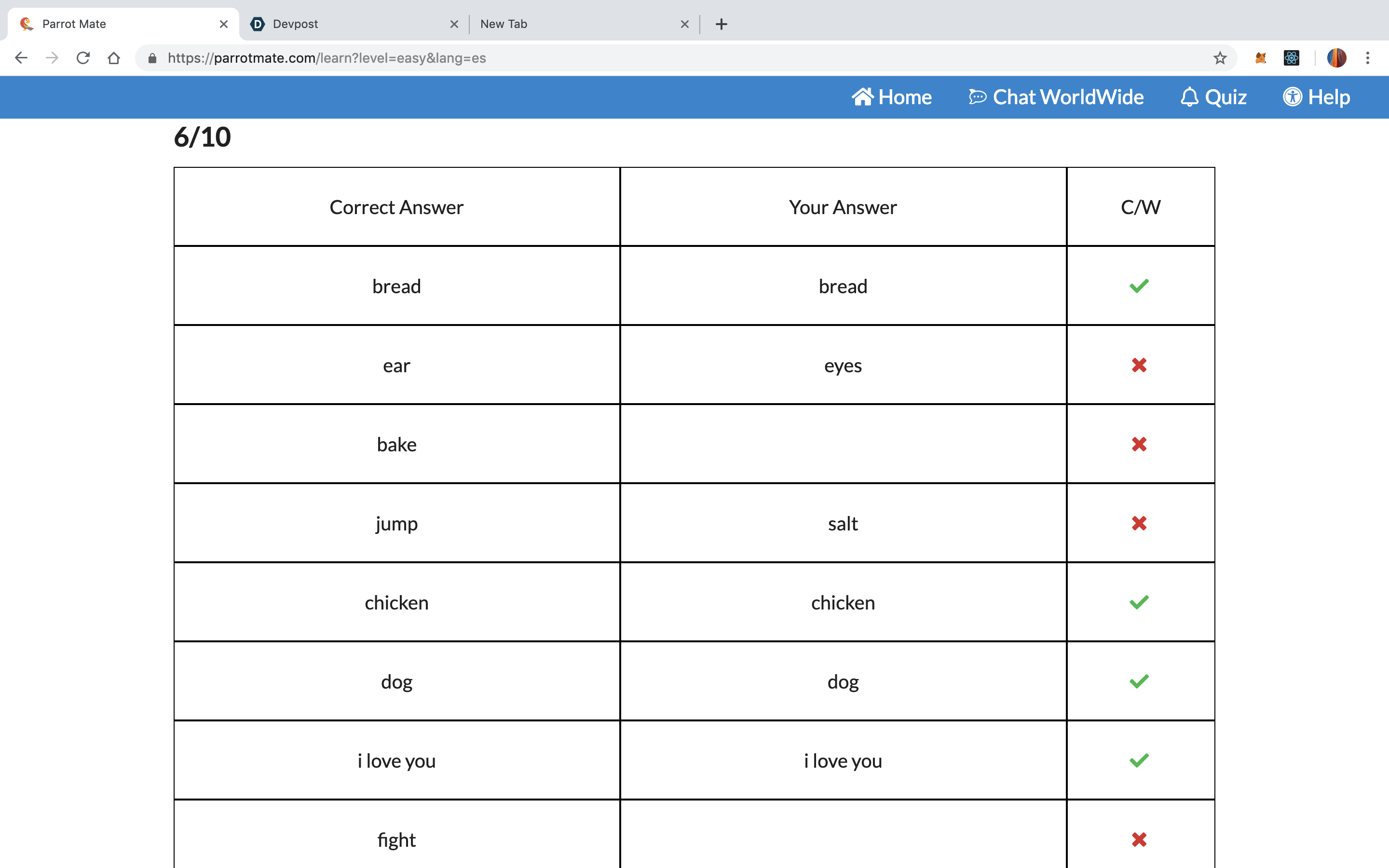View site info via lock icon
Viewport: 1389px width, 868px height.
(152, 58)
